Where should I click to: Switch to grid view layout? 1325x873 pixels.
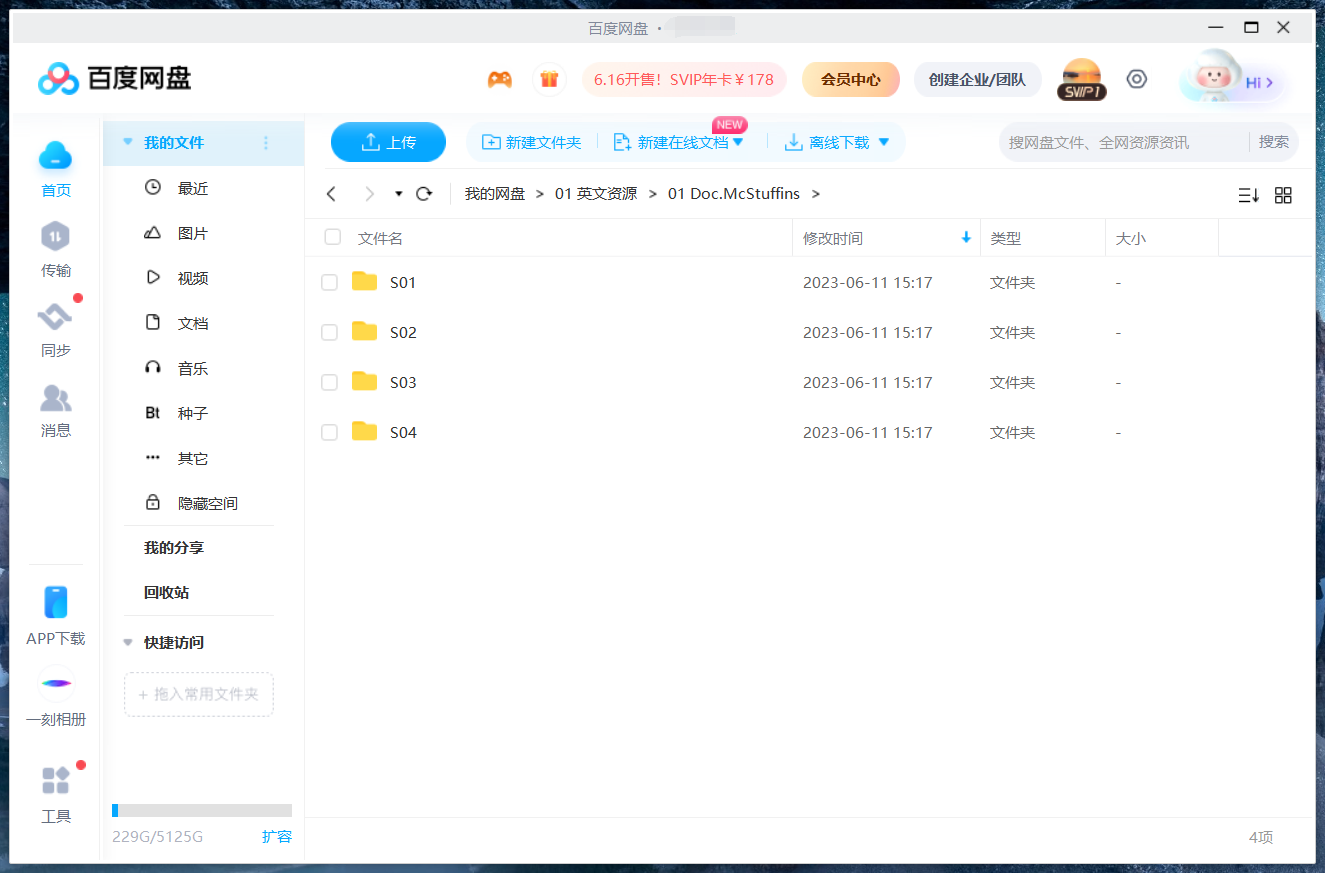click(x=1283, y=195)
